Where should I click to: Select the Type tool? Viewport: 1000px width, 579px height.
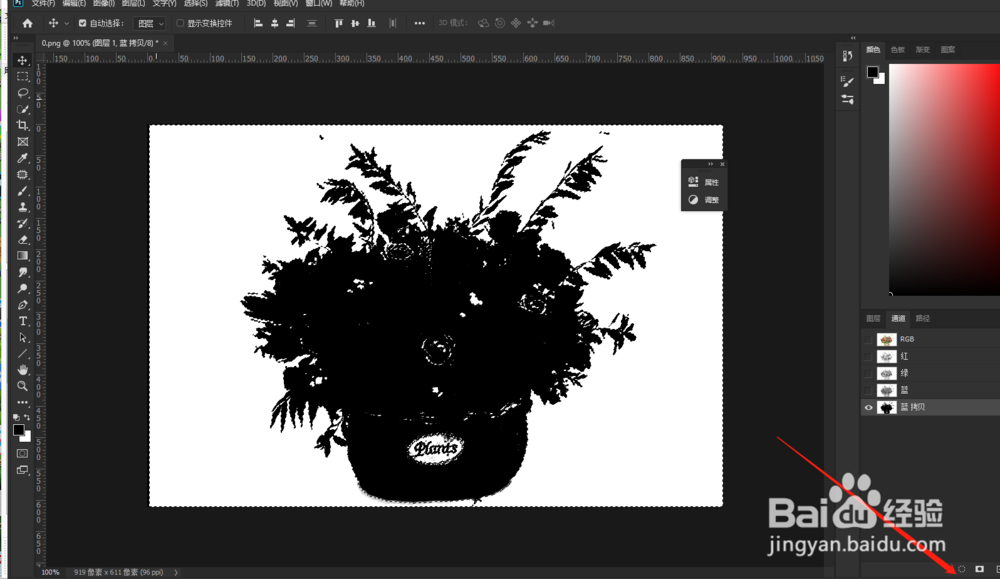(x=22, y=321)
